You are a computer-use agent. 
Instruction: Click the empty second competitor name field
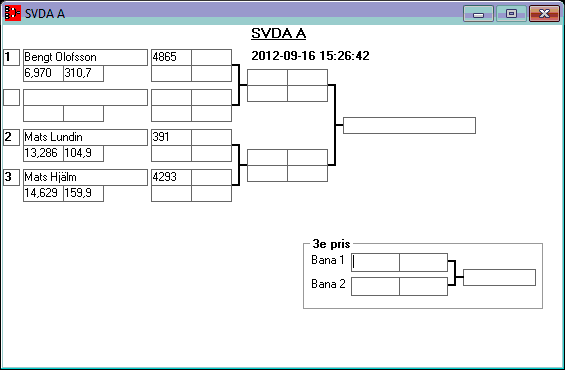(85, 97)
